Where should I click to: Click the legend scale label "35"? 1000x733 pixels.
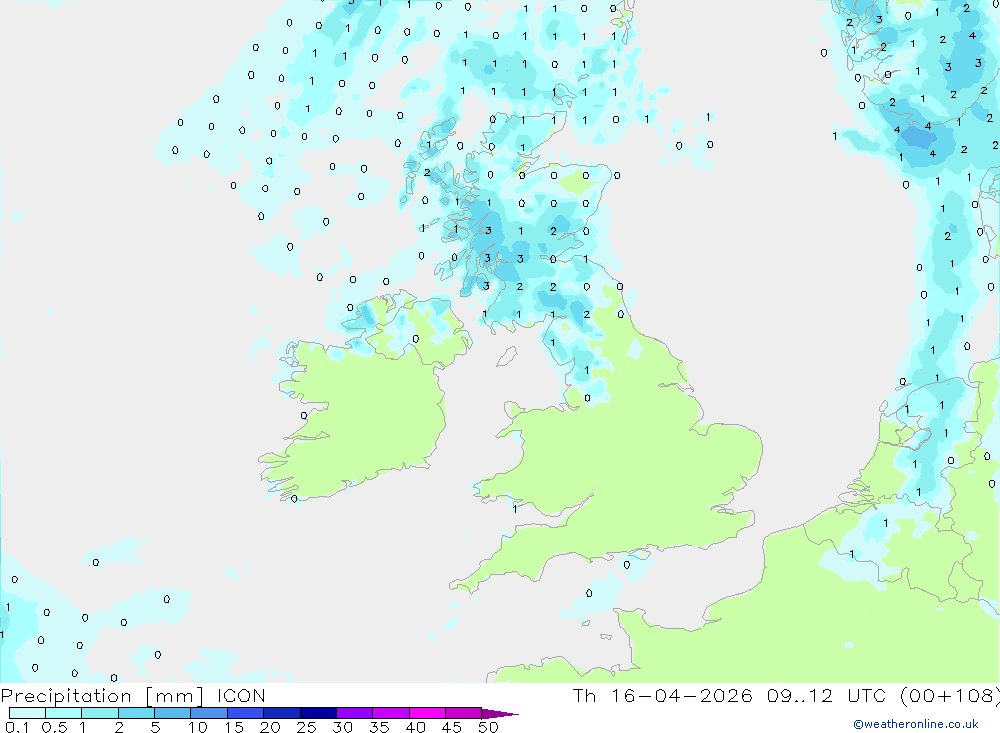(x=379, y=727)
